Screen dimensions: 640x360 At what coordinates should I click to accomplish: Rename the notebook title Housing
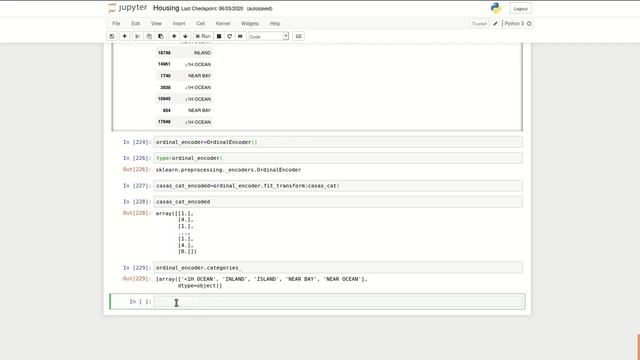point(166,8)
